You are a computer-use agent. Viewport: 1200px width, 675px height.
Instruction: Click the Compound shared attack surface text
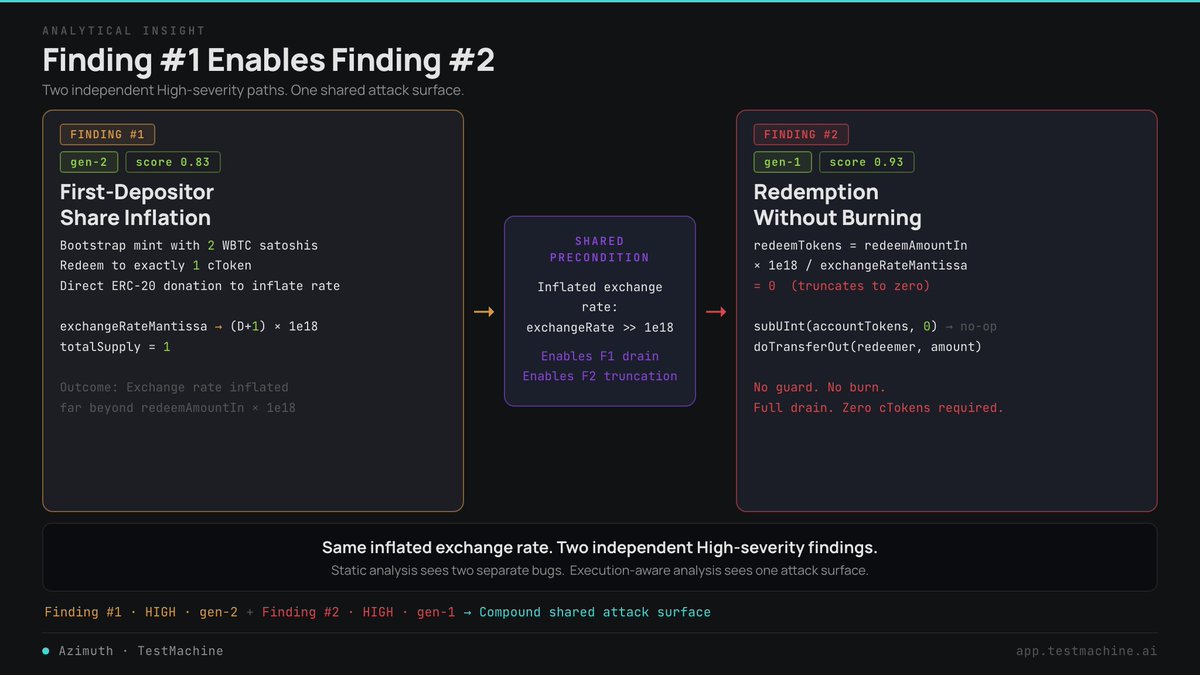coord(595,612)
